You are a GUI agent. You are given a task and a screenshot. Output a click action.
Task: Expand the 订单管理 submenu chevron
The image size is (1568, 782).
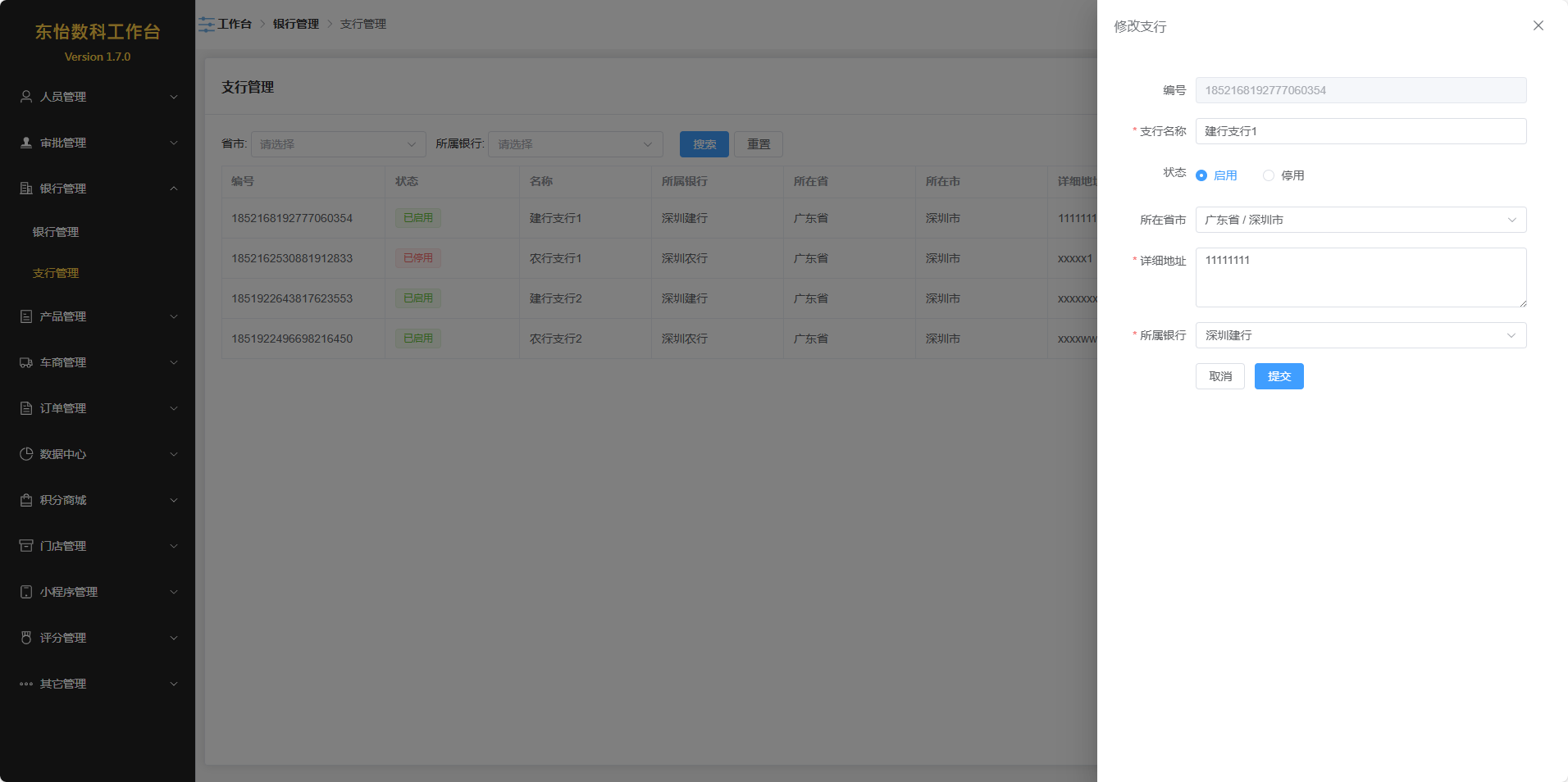[174, 408]
